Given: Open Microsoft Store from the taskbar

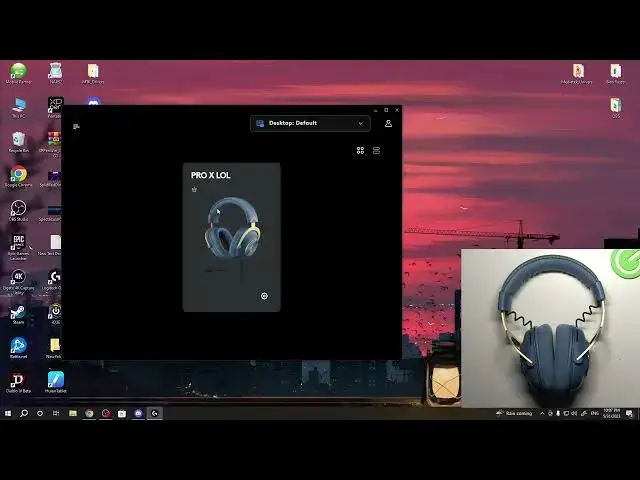Looking at the screenshot, I should [122, 413].
